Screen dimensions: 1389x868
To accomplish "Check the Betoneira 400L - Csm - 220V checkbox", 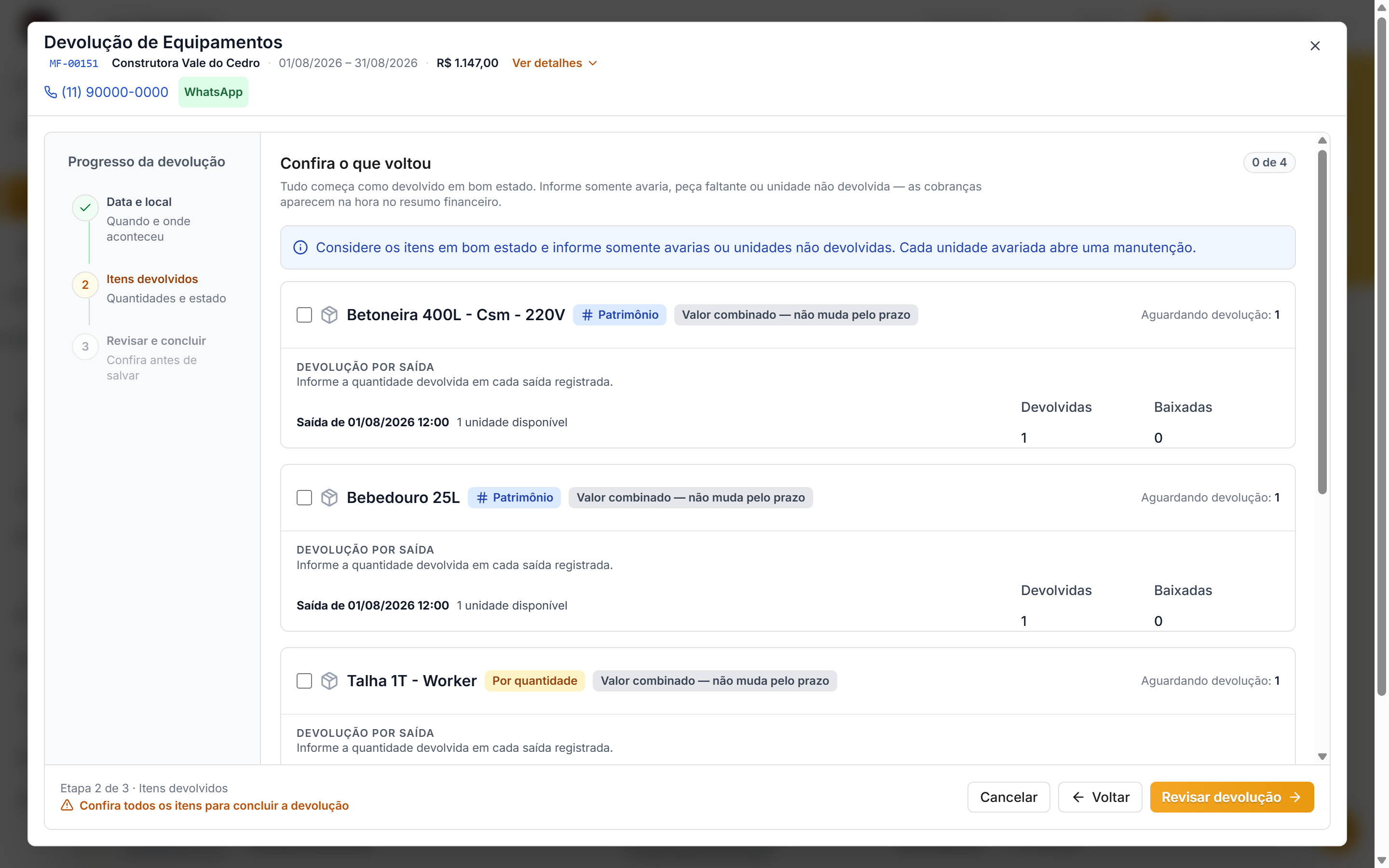I will (304, 314).
